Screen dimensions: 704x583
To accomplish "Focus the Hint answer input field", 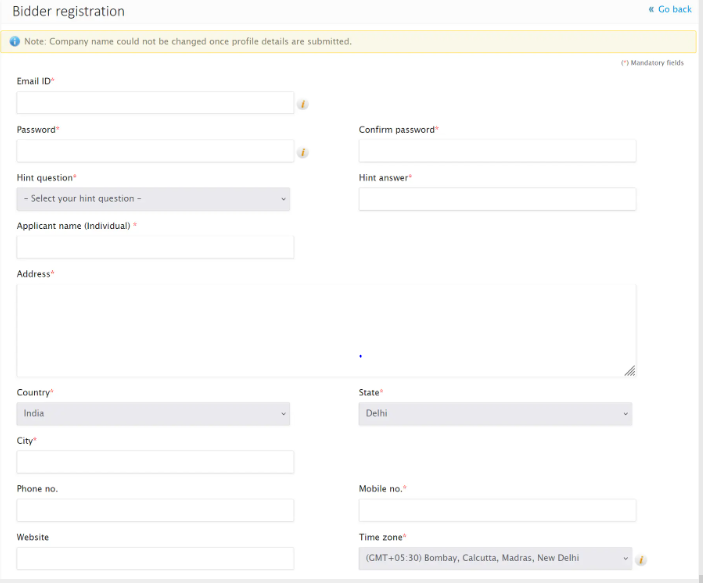I will [x=497, y=199].
